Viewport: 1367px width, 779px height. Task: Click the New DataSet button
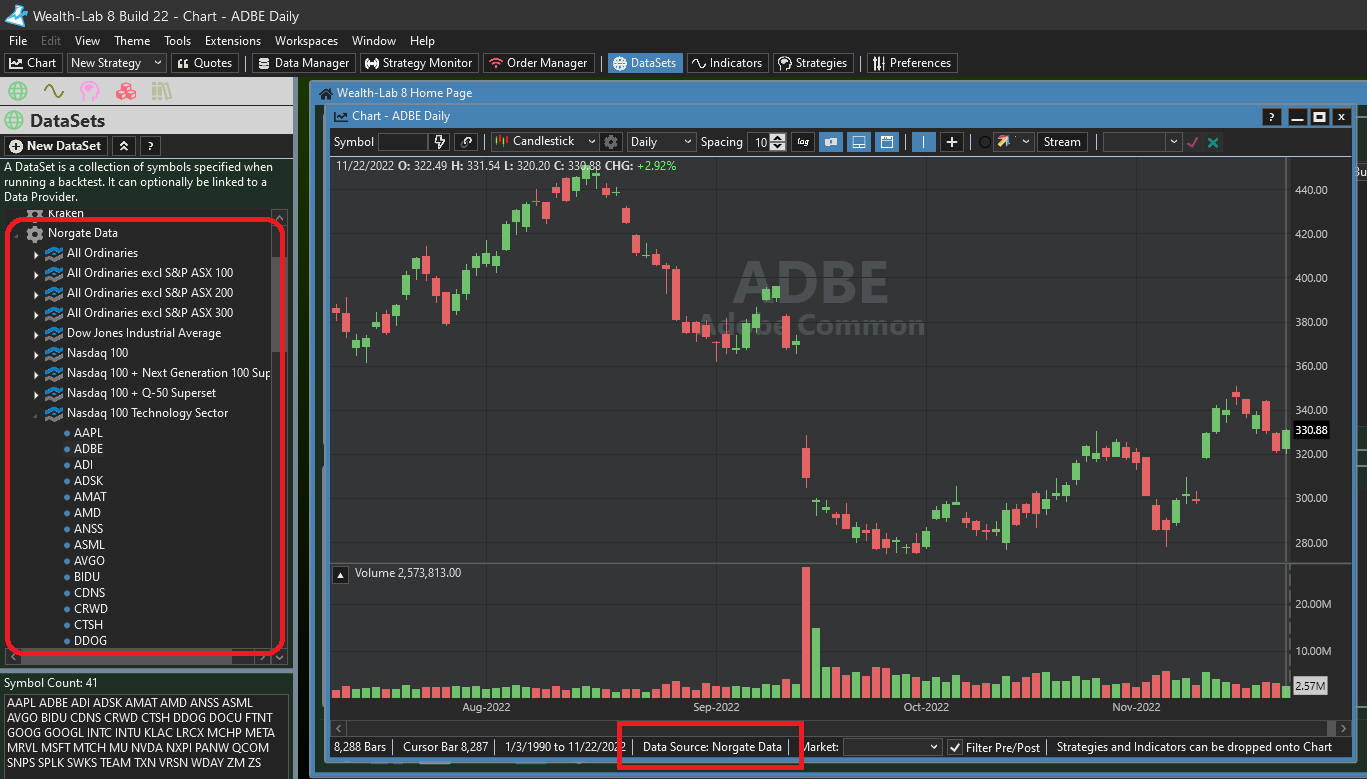(56, 146)
